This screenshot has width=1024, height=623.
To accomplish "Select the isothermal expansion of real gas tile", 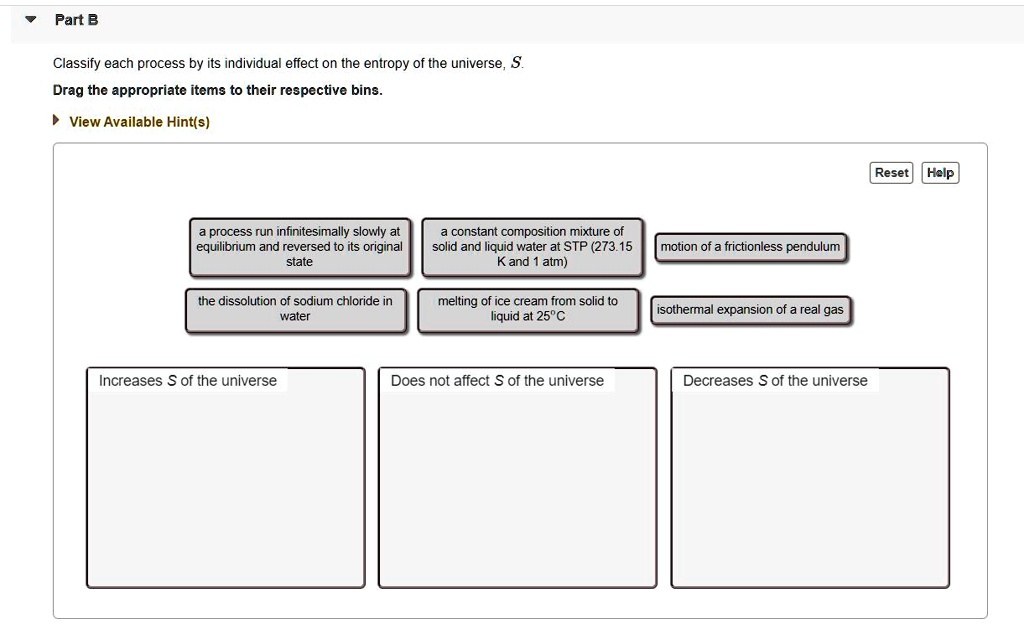I will (x=751, y=309).
